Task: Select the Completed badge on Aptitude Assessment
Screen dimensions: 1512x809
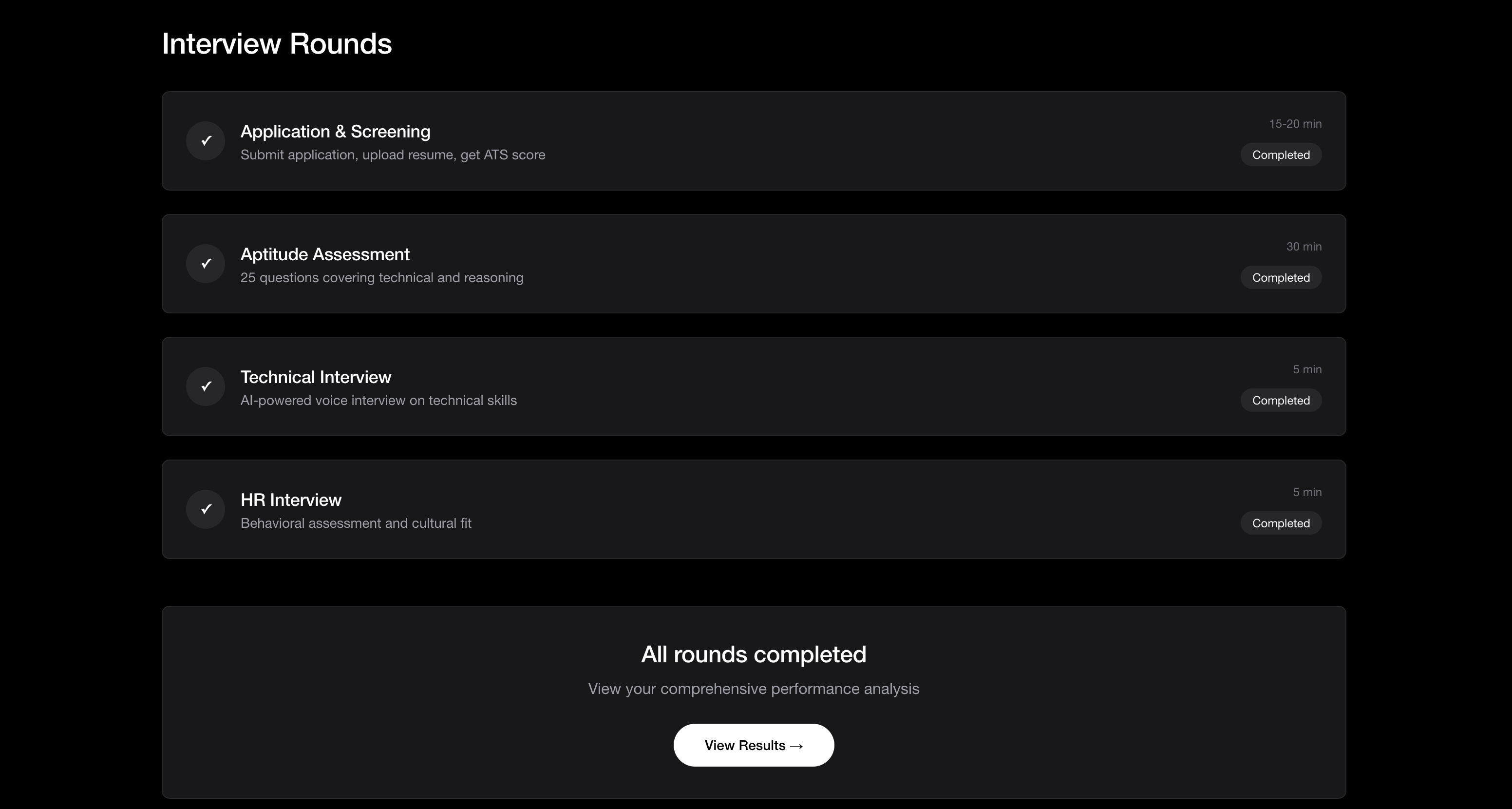Action: (1281, 277)
